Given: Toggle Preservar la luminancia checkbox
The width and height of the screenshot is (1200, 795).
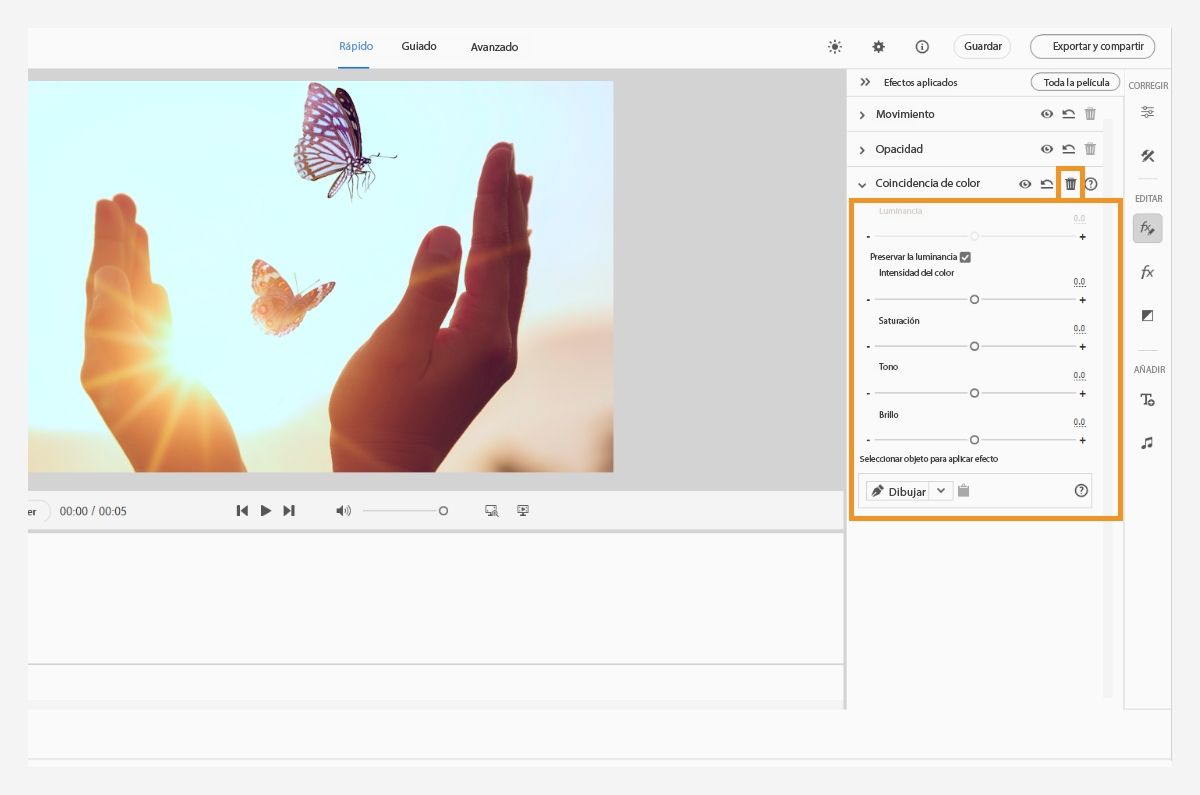Looking at the screenshot, I should point(965,257).
